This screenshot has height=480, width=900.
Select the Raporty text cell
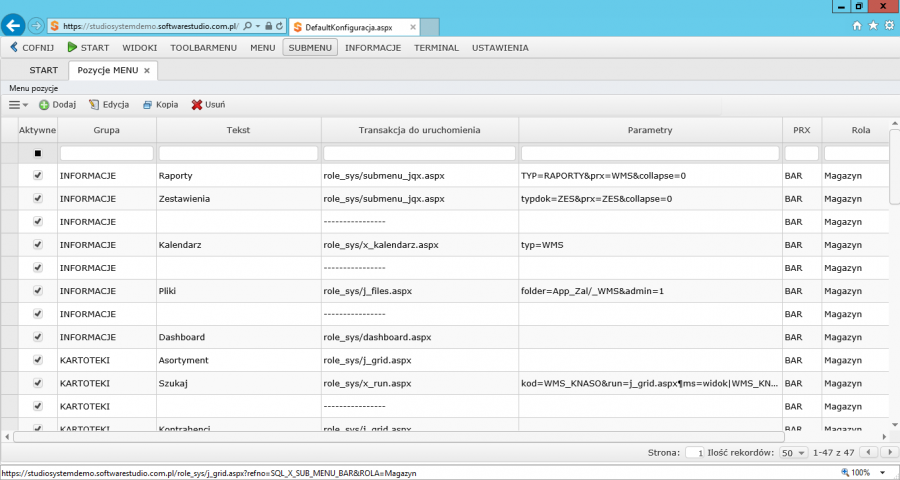coord(238,176)
